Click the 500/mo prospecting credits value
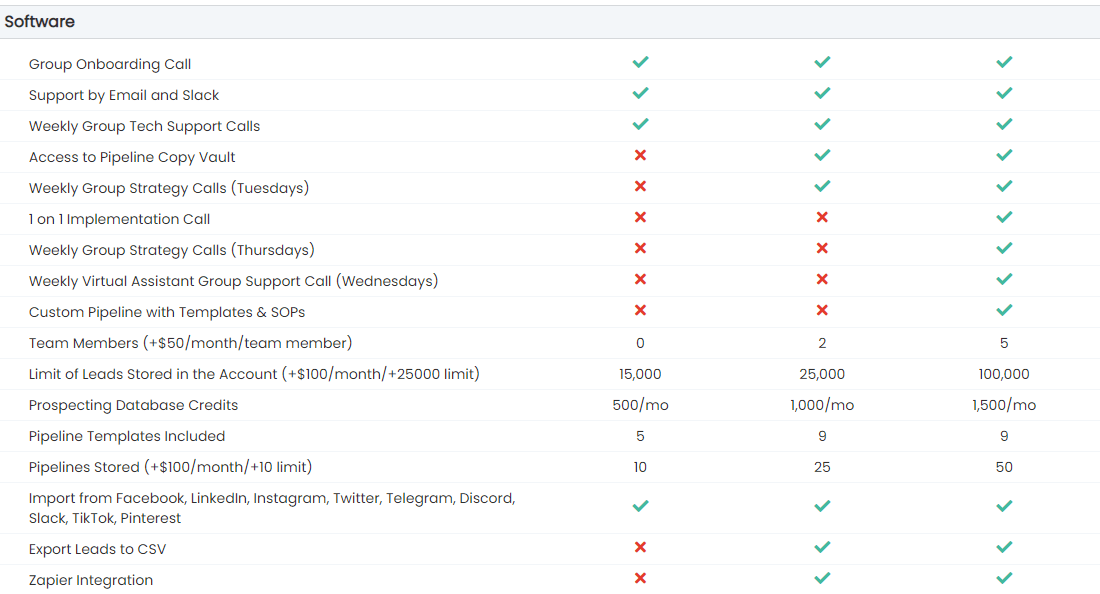 click(640, 405)
